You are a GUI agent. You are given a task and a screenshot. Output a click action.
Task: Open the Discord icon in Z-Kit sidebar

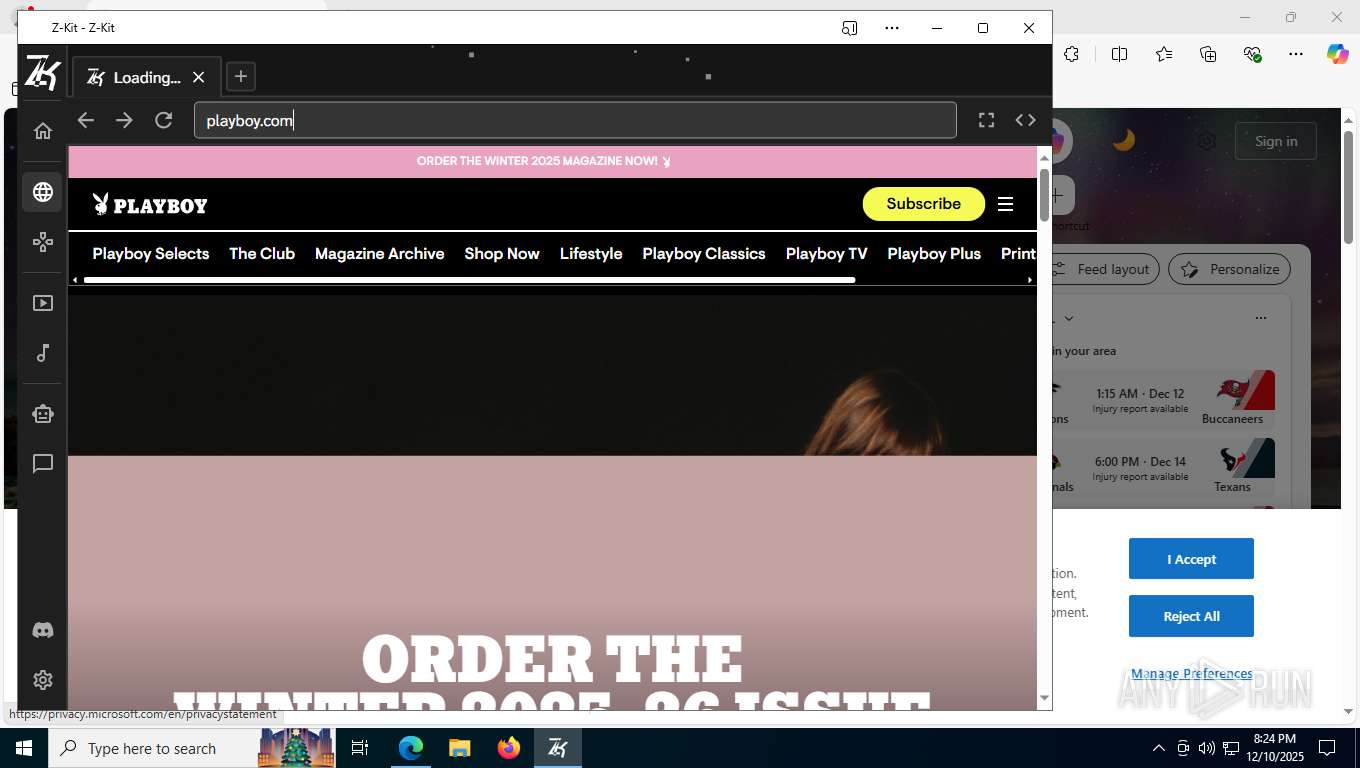point(42,630)
